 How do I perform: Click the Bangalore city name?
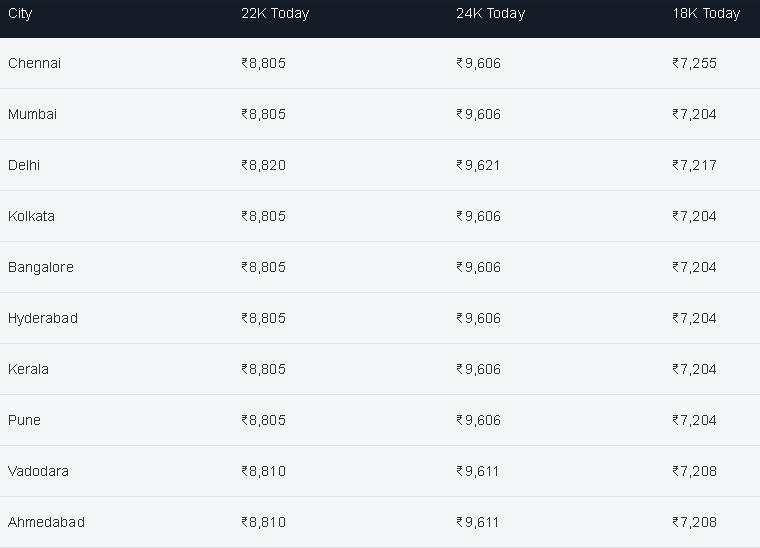point(41,267)
